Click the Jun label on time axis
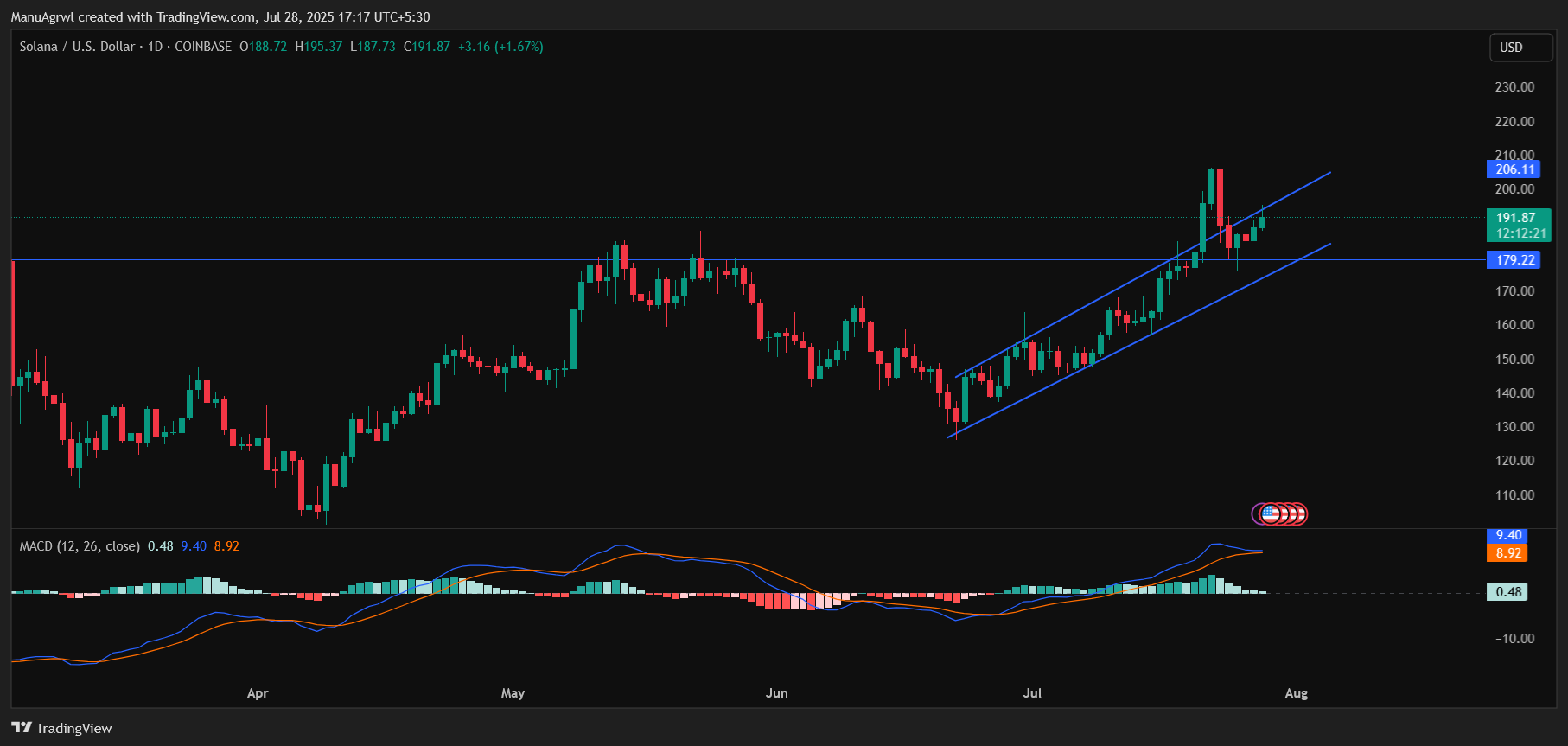 pos(776,693)
